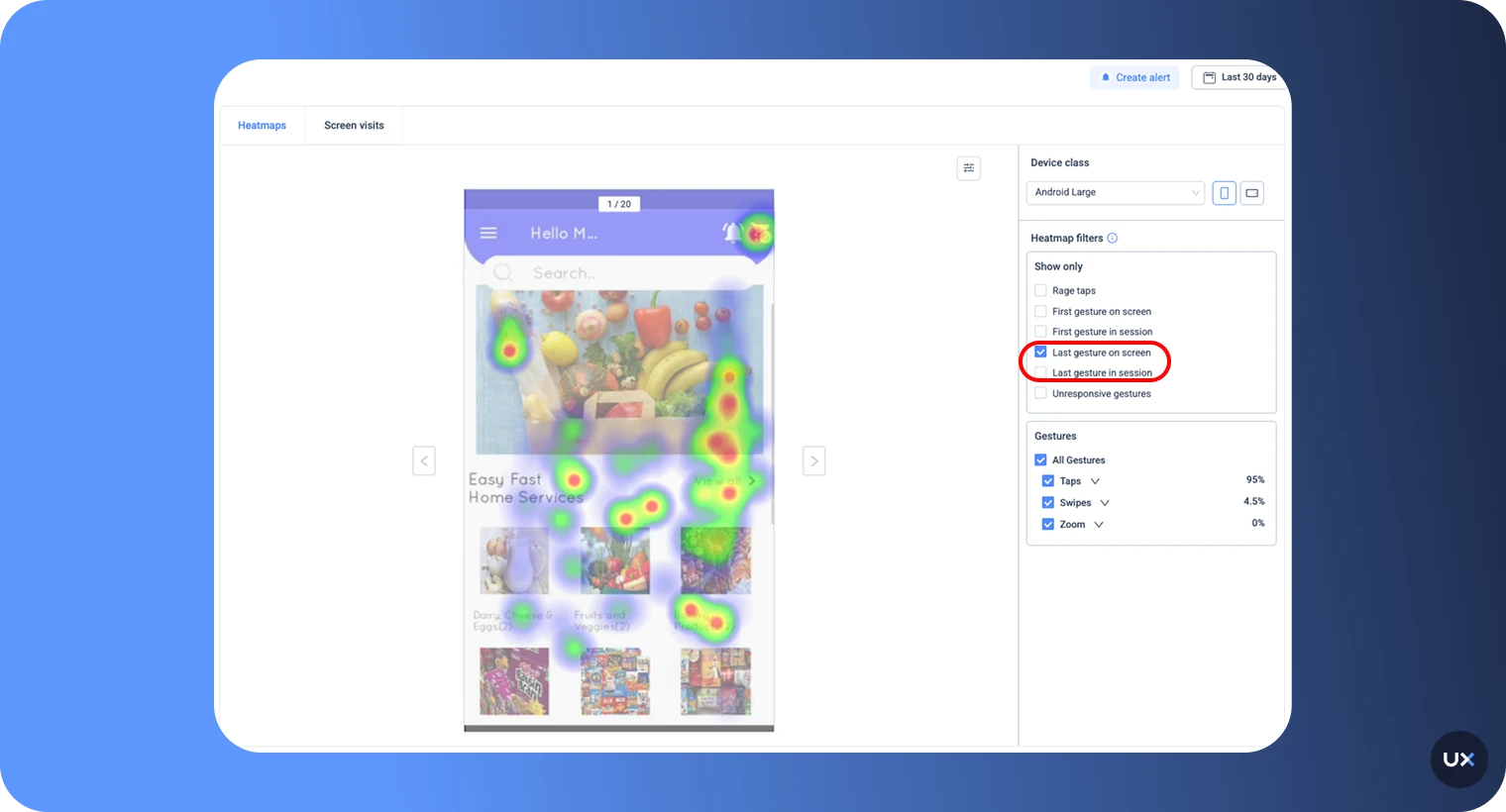Click the Create alert button
The image size is (1506, 812).
pos(1135,77)
